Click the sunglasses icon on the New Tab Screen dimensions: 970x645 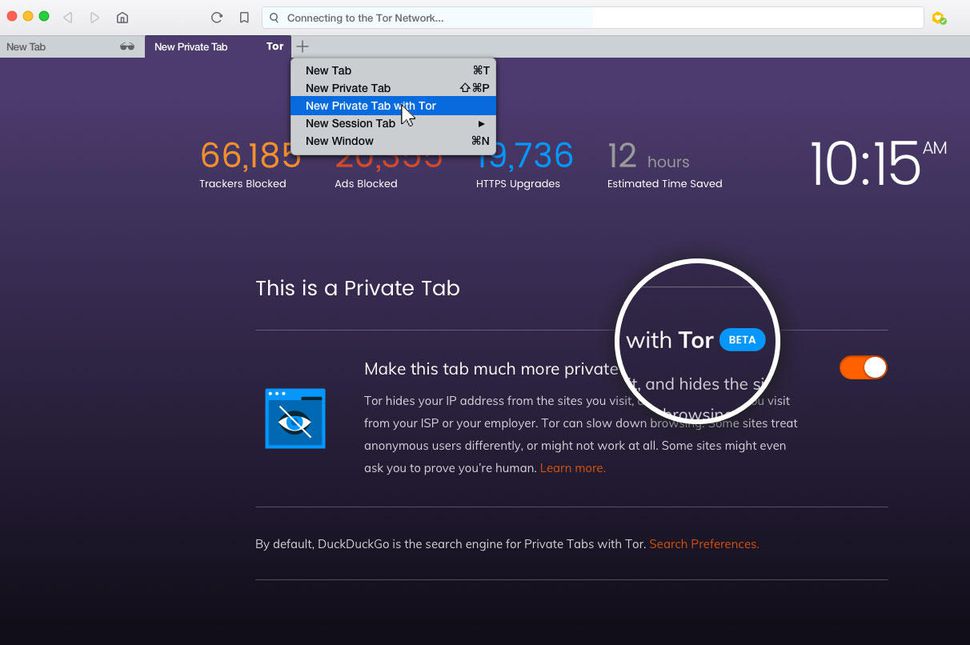(126, 46)
